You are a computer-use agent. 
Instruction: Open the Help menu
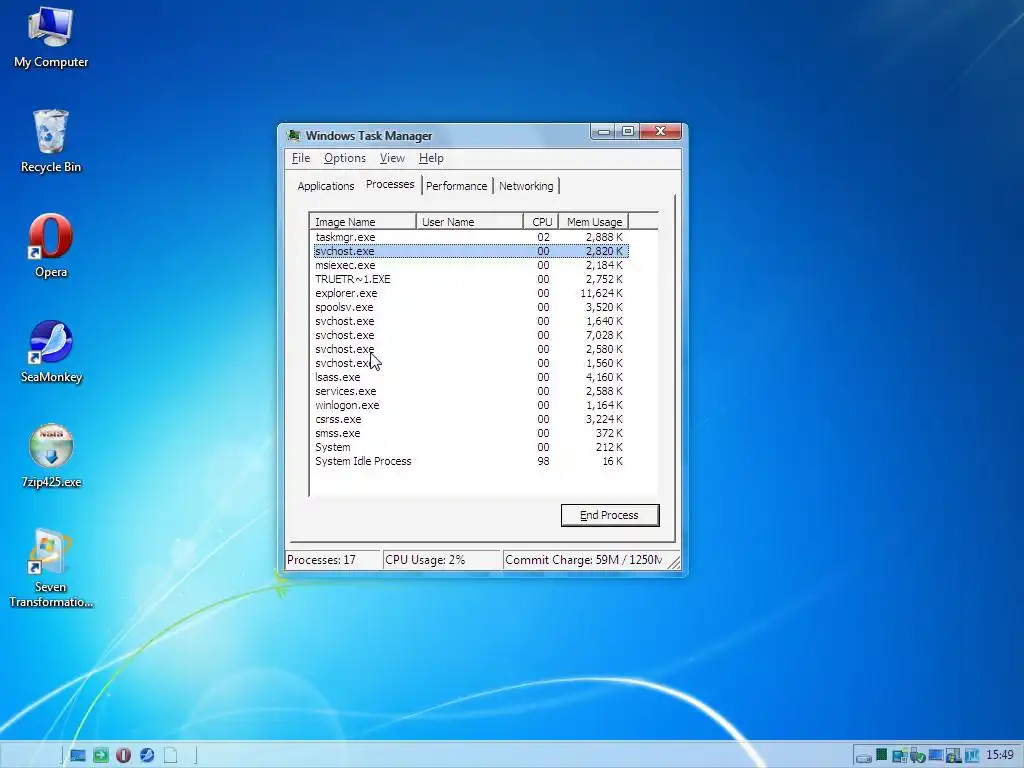click(431, 158)
